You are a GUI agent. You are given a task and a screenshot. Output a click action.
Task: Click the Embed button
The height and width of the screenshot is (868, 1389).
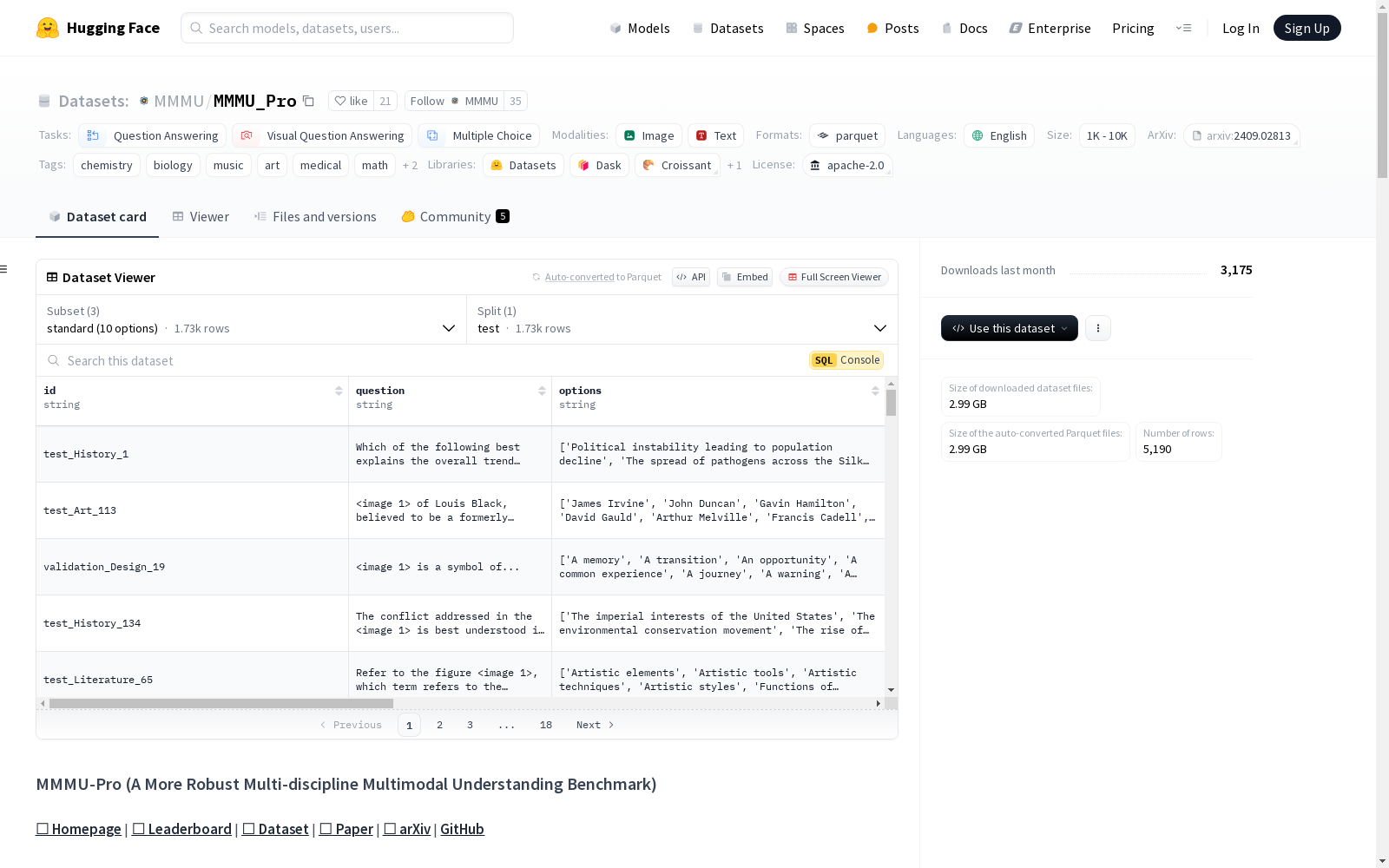[x=745, y=277]
